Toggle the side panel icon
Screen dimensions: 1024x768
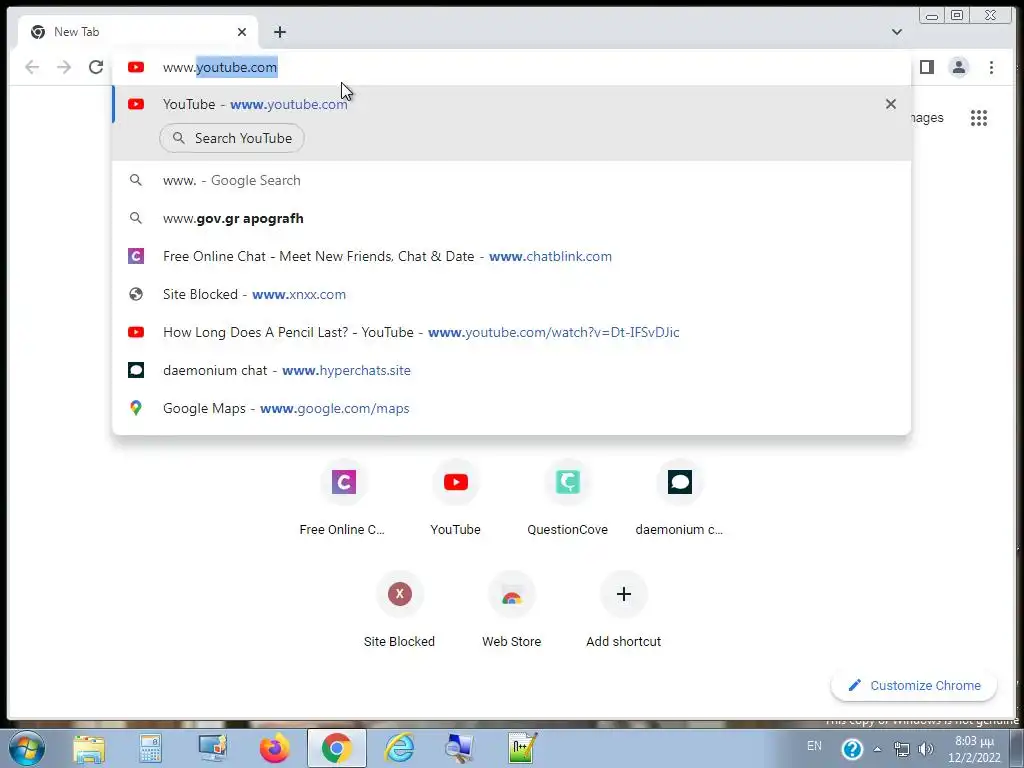click(927, 67)
